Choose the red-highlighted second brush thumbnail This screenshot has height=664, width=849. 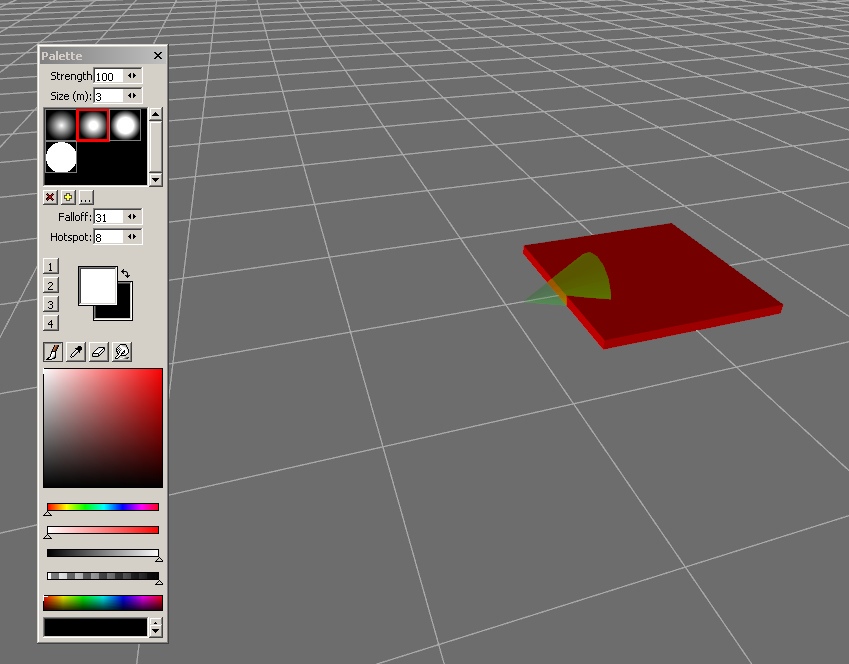(x=93, y=125)
